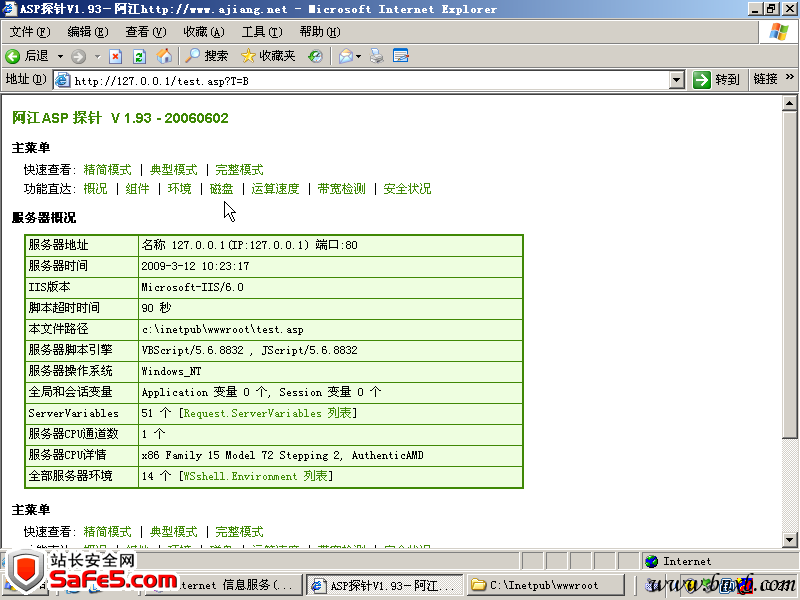Click the 磁盘 link in top menu
This screenshot has width=800, height=600.
221,189
